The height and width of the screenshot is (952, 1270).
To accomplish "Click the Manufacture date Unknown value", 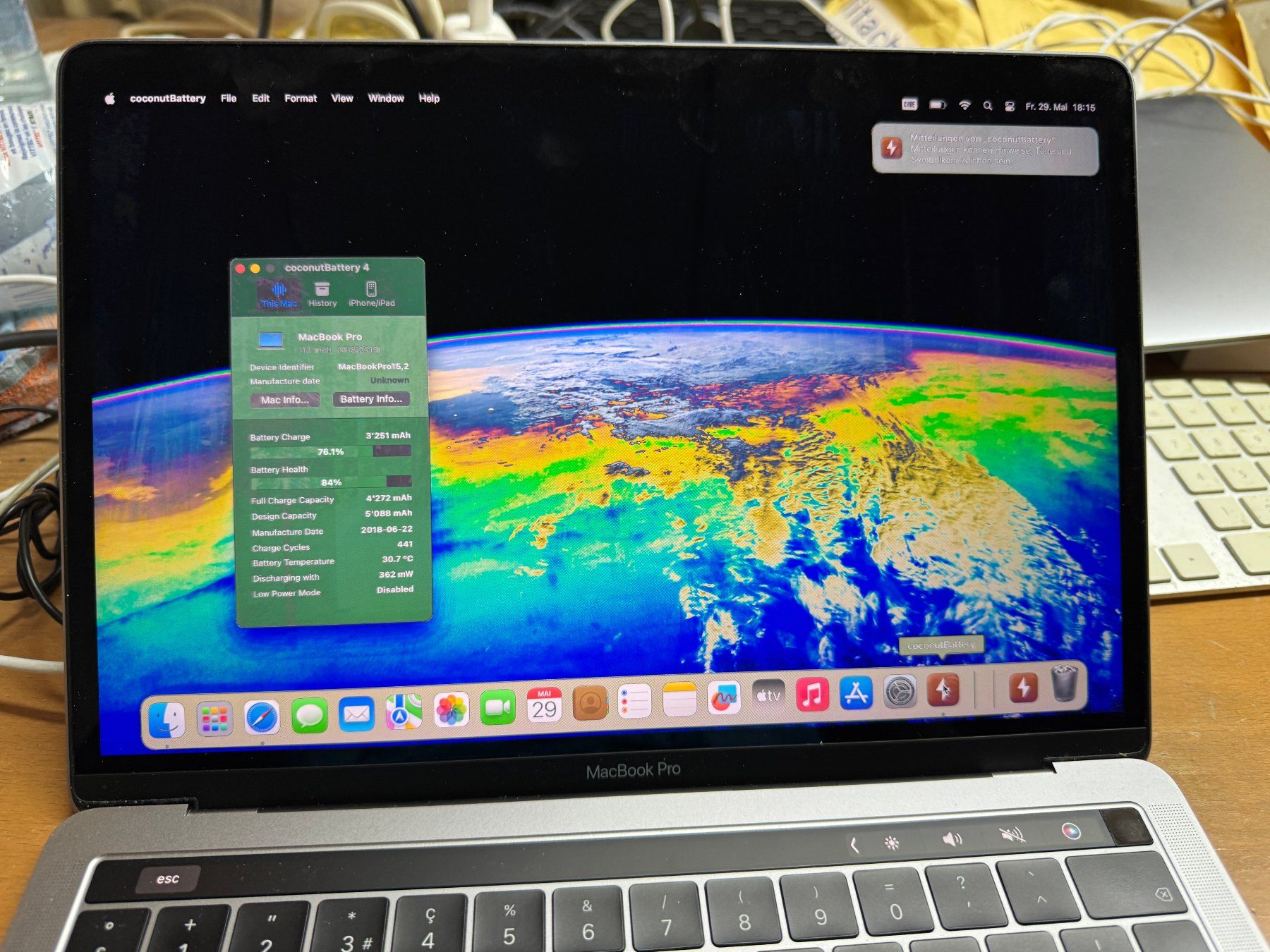I will point(389,380).
